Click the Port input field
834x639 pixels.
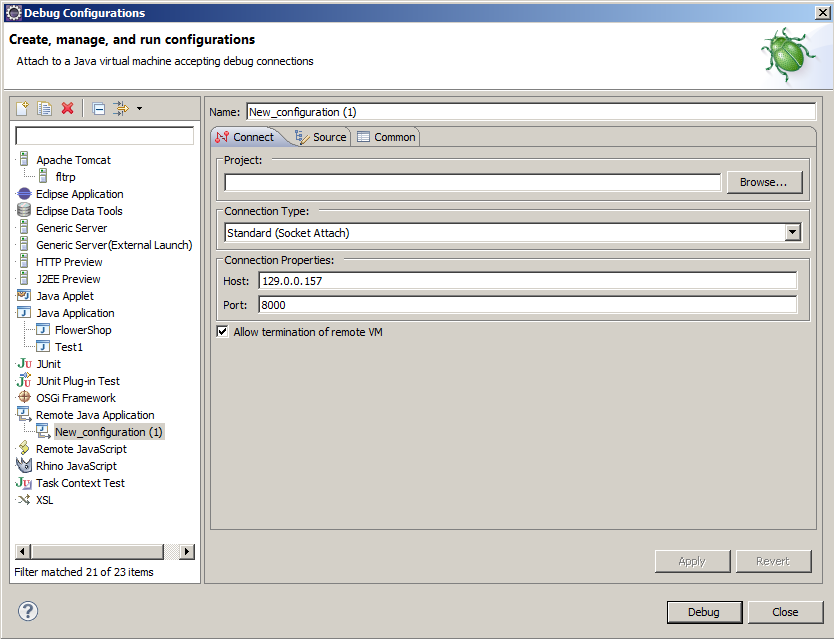click(527, 305)
